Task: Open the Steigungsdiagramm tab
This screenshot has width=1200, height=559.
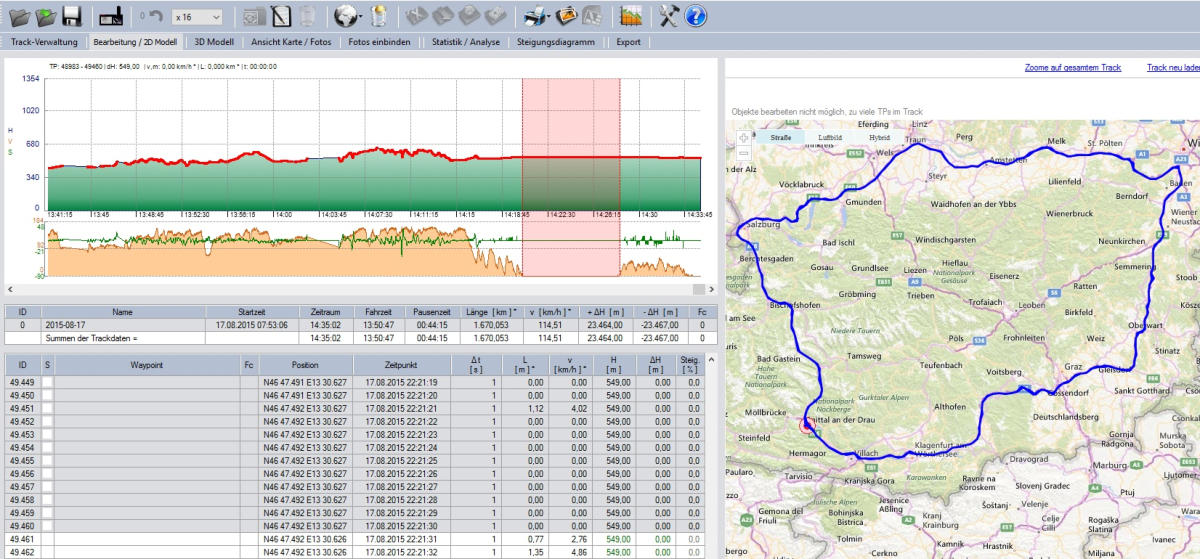Action: coord(556,42)
